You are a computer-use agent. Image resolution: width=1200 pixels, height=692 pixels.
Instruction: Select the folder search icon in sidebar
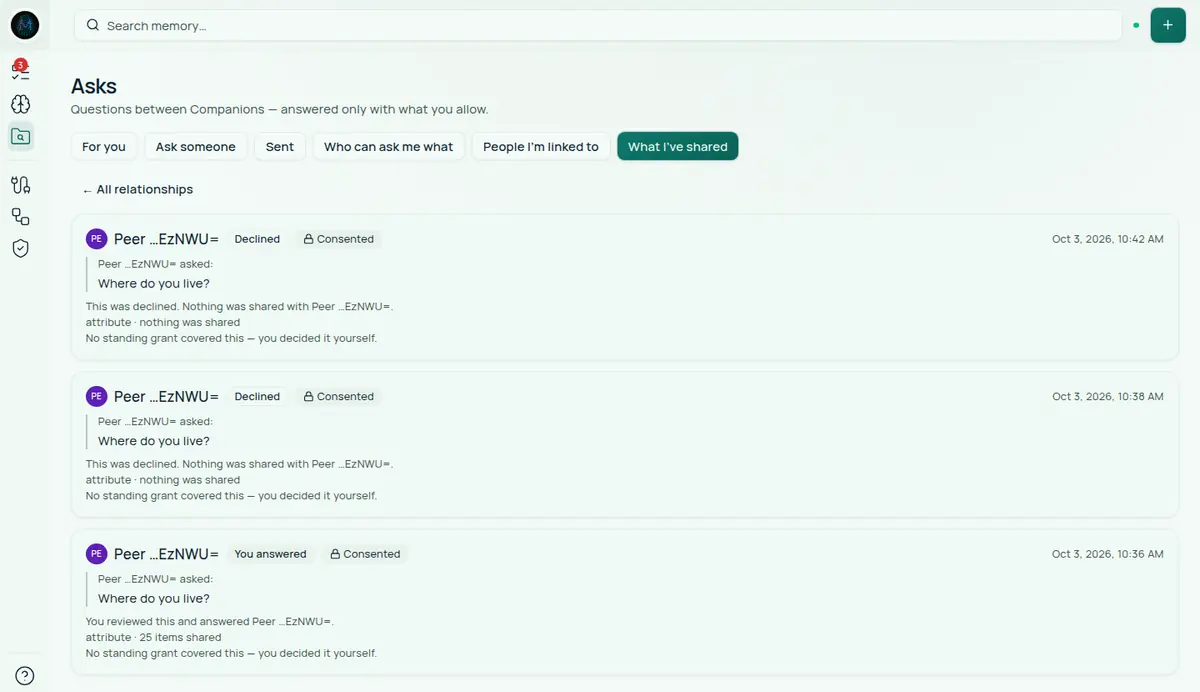pyautogui.click(x=20, y=137)
